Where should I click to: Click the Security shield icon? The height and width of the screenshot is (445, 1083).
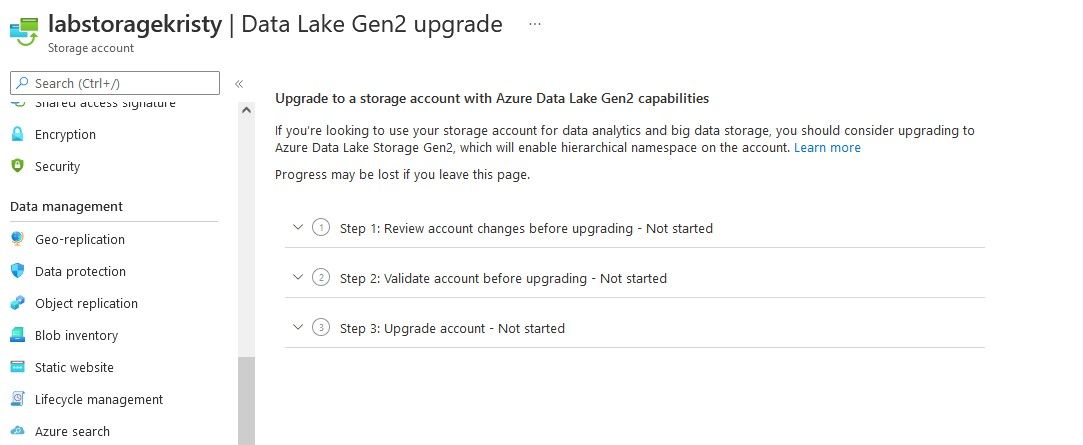tap(16, 166)
